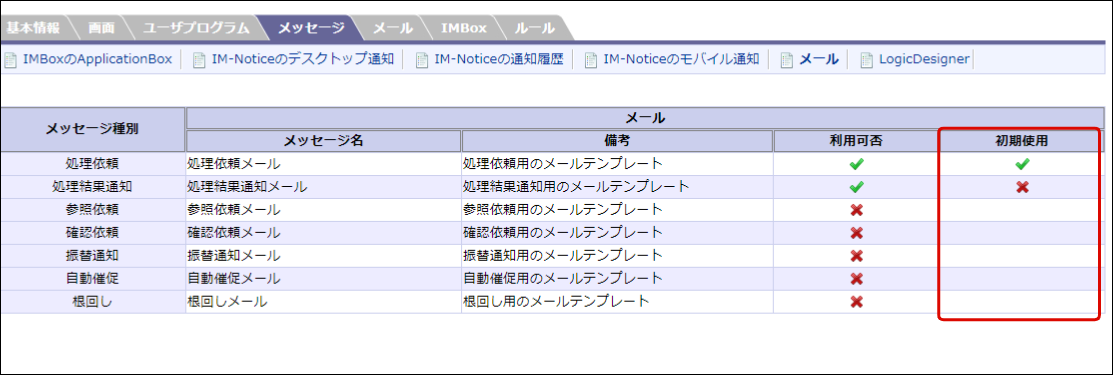Viewport: 1113px width, 375px height.
Task: Click the 処理結果通知メール name cell
Action: pos(324,187)
